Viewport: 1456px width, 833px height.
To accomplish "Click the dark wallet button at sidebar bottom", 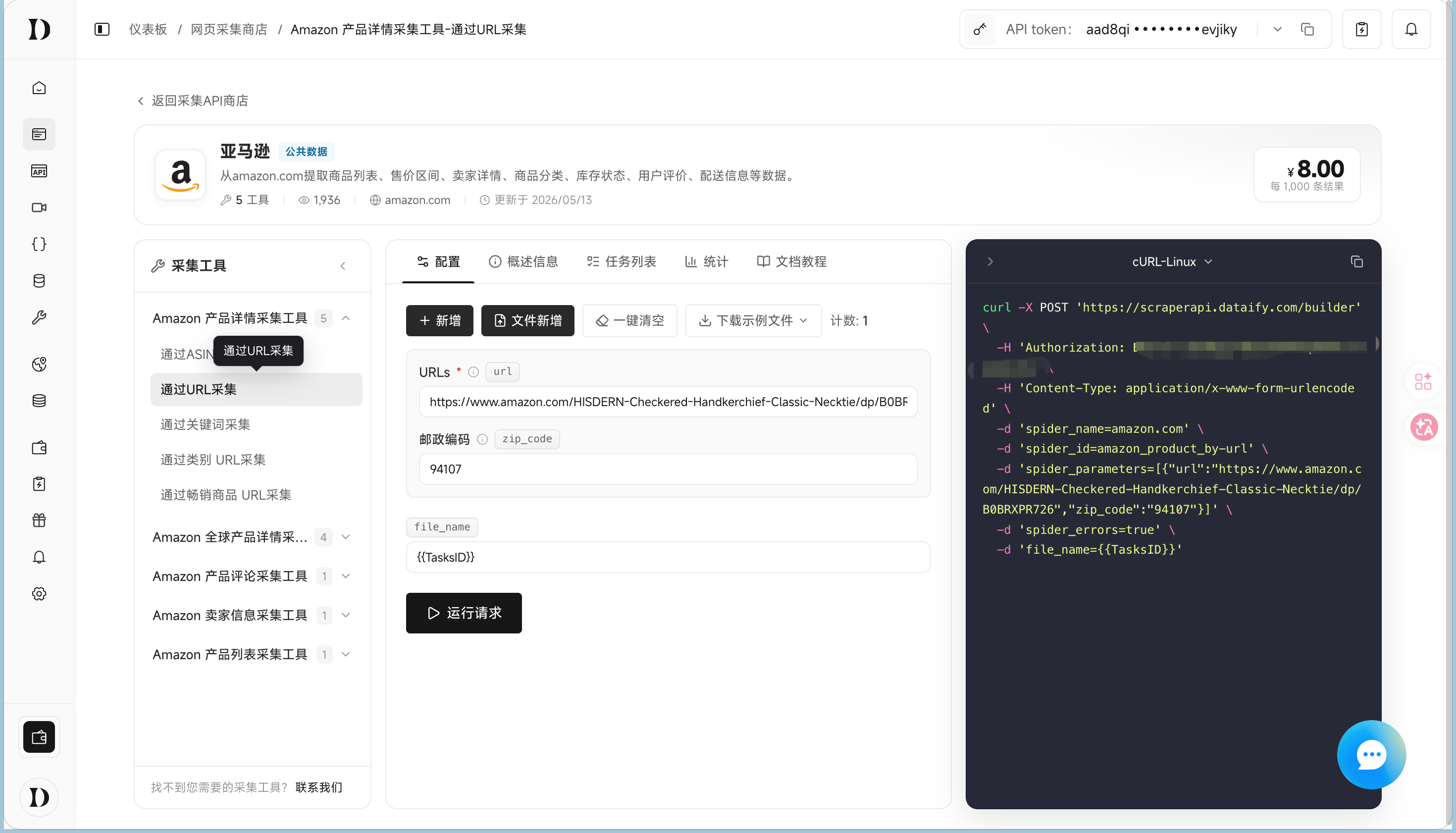I will tap(39, 737).
